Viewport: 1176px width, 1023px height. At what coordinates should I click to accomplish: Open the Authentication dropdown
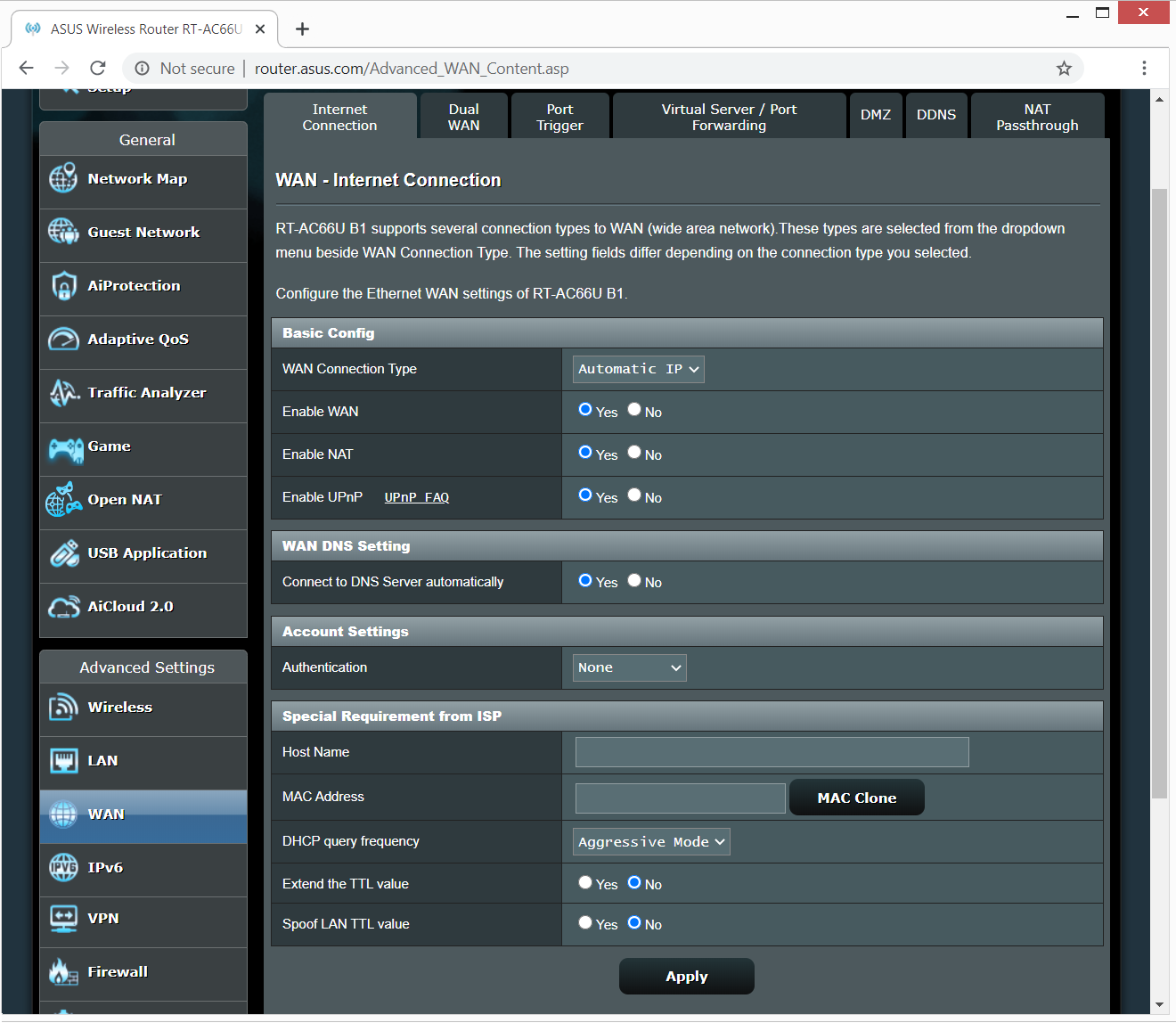(629, 667)
